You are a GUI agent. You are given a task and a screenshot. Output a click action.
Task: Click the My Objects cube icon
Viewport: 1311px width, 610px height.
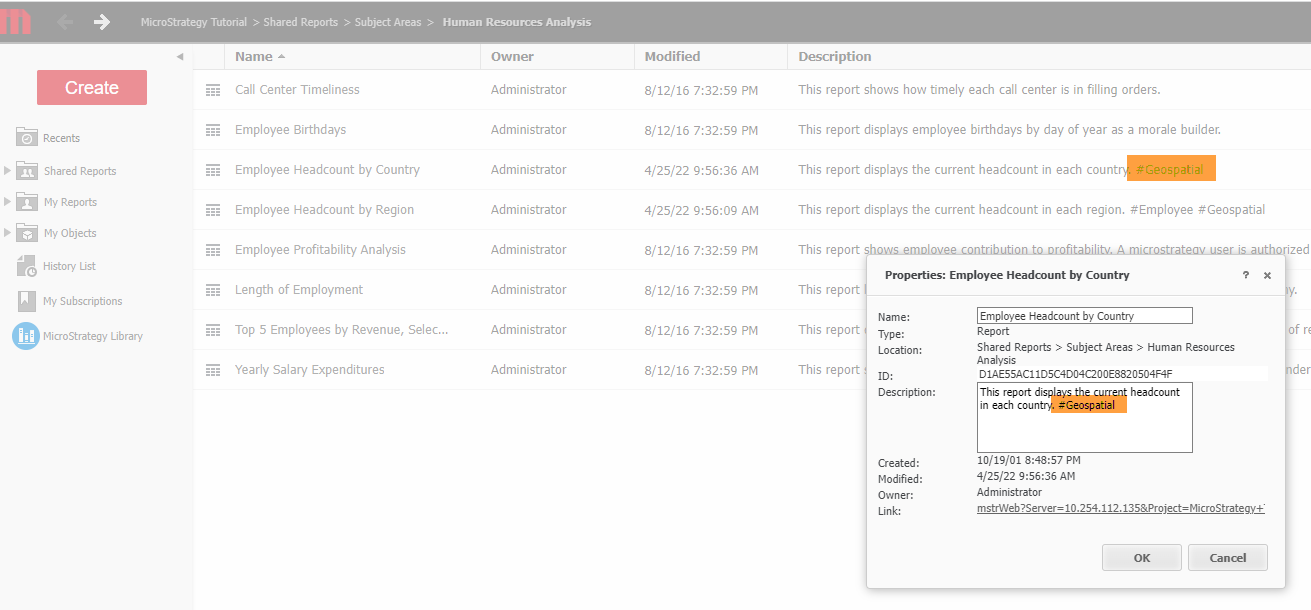tap(25, 232)
